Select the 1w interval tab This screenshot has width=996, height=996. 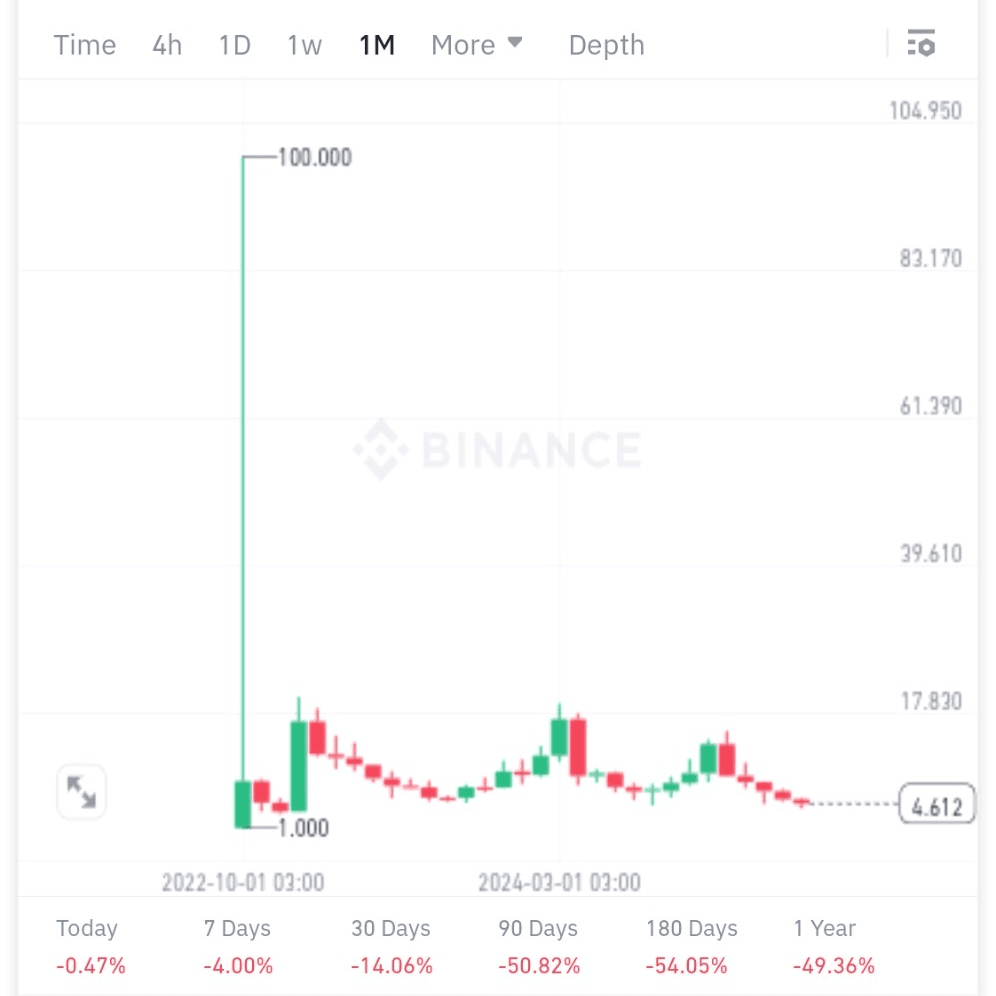(x=304, y=45)
